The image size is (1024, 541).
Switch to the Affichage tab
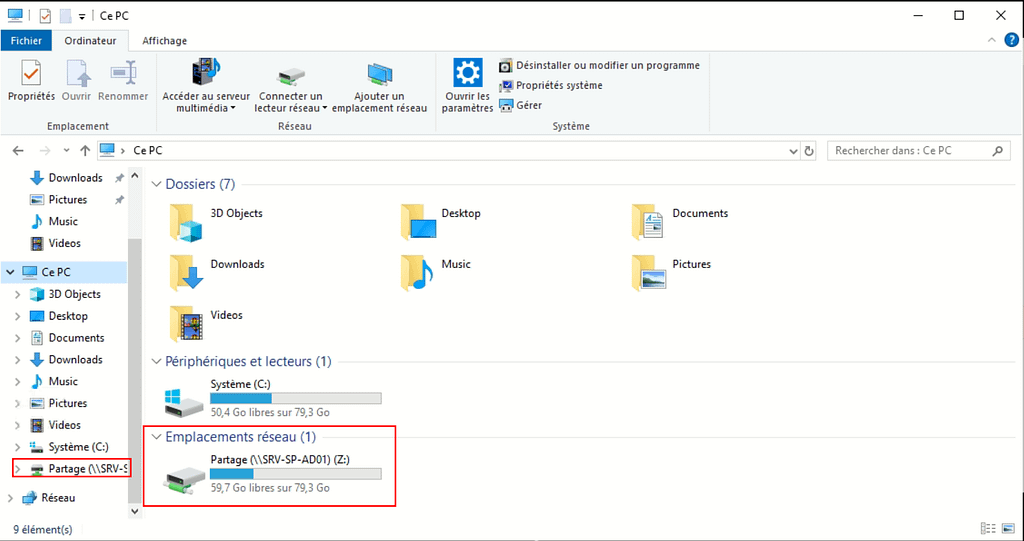tap(164, 41)
